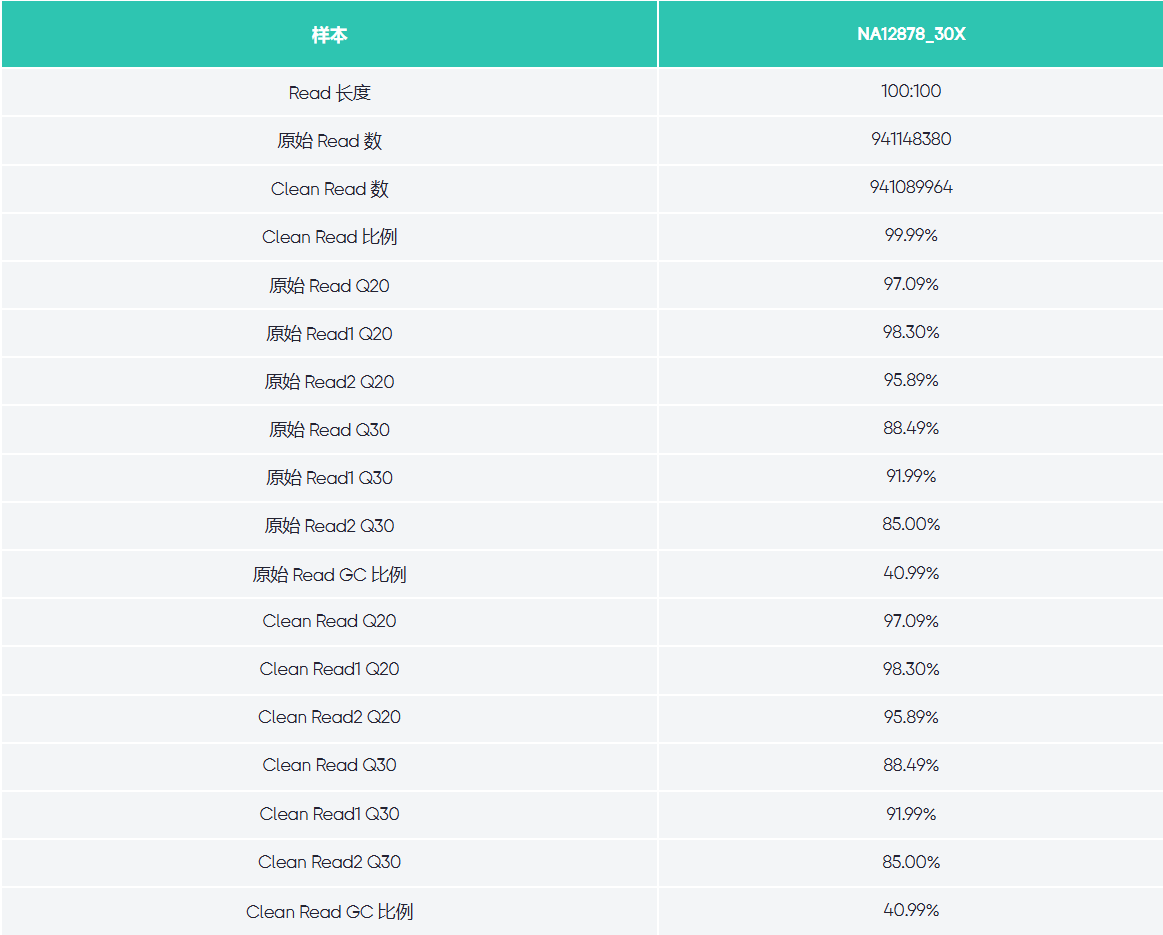Select the 原始 Read Q20 label
Viewport: 1163px width, 935px height.
point(329,285)
